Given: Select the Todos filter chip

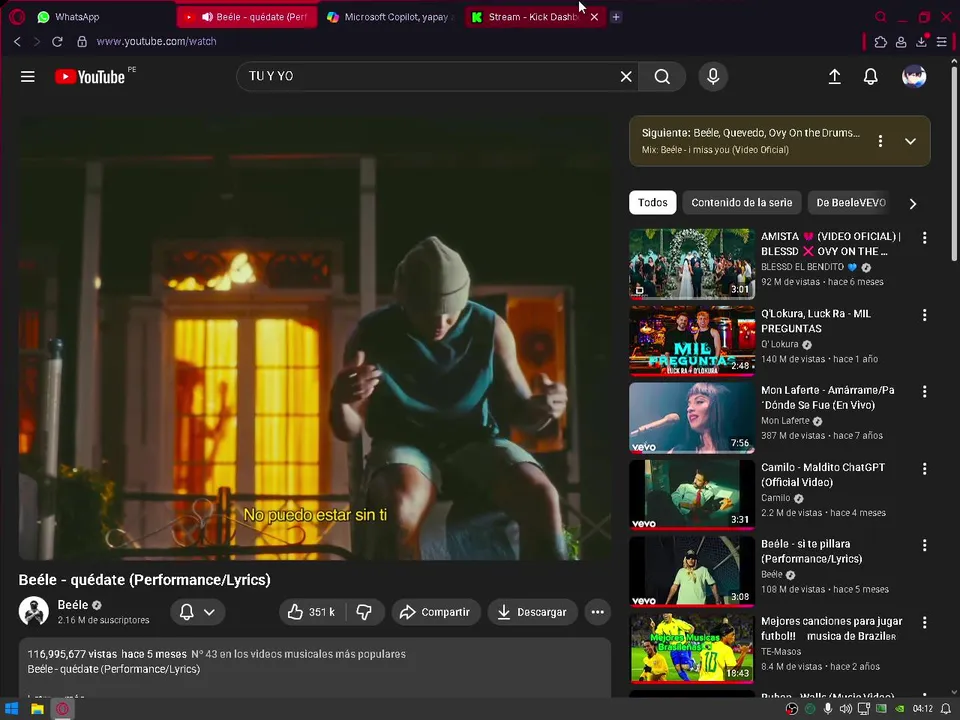Looking at the screenshot, I should pyautogui.click(x=653, y=203).
